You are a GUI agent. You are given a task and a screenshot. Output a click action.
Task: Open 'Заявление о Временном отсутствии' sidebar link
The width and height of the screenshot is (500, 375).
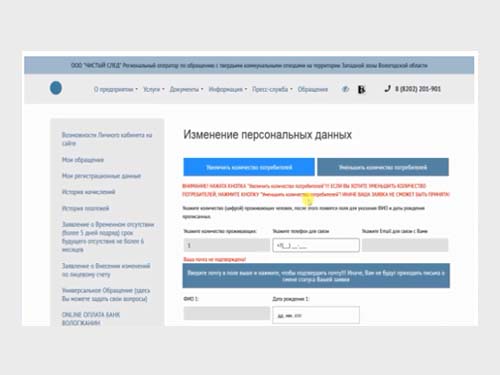(x=108, y=237)
